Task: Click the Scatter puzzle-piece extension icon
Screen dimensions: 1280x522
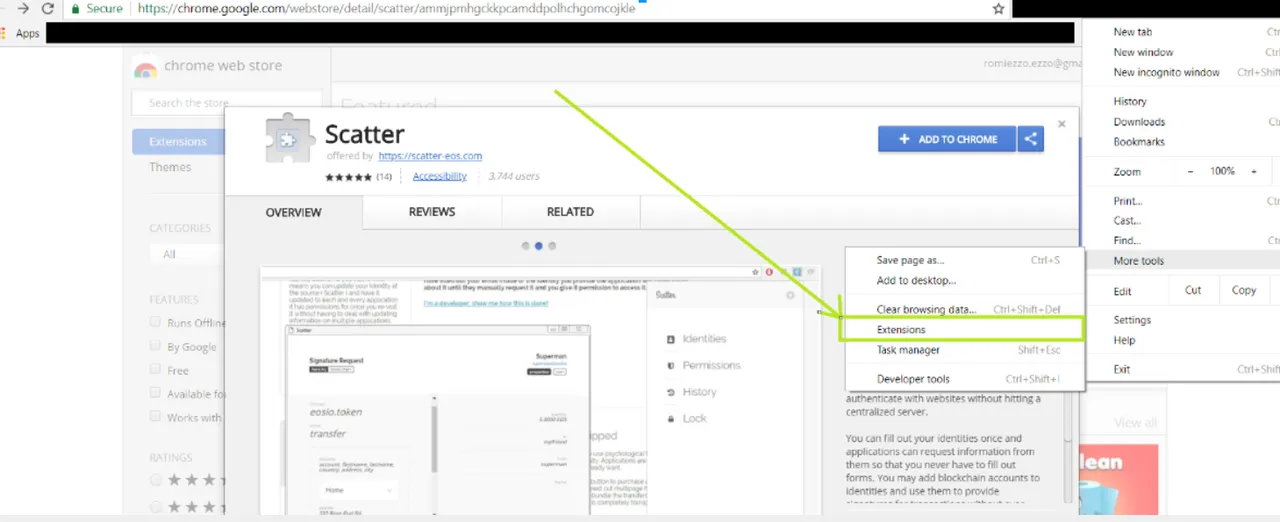Action: [x=290, y=139]
